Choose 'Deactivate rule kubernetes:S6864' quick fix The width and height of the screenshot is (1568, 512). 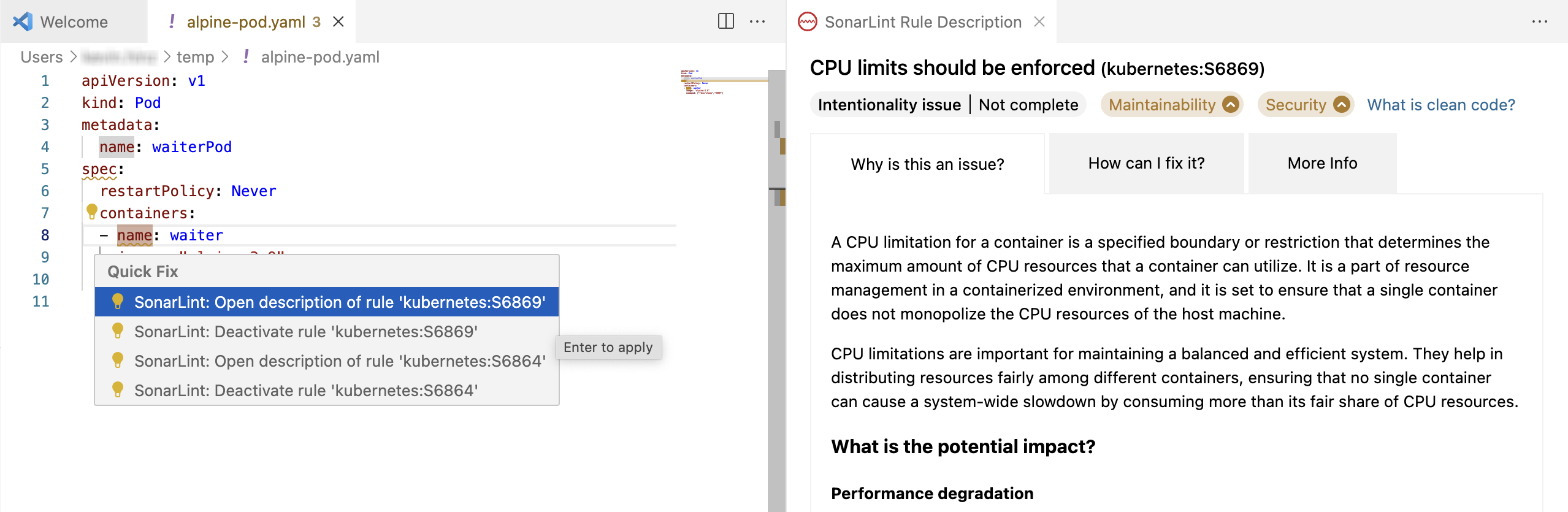pos(305,391)
